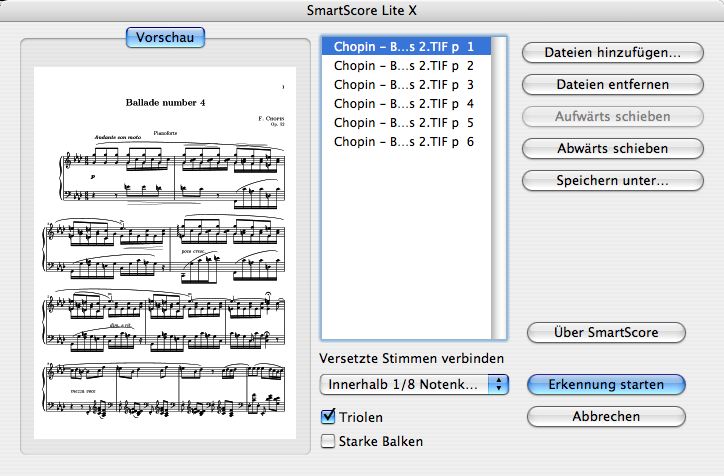This screenshot has height=476, width=724.
Task: Select list row Chopin TIF p 4
Action: (x=406, y=103)
